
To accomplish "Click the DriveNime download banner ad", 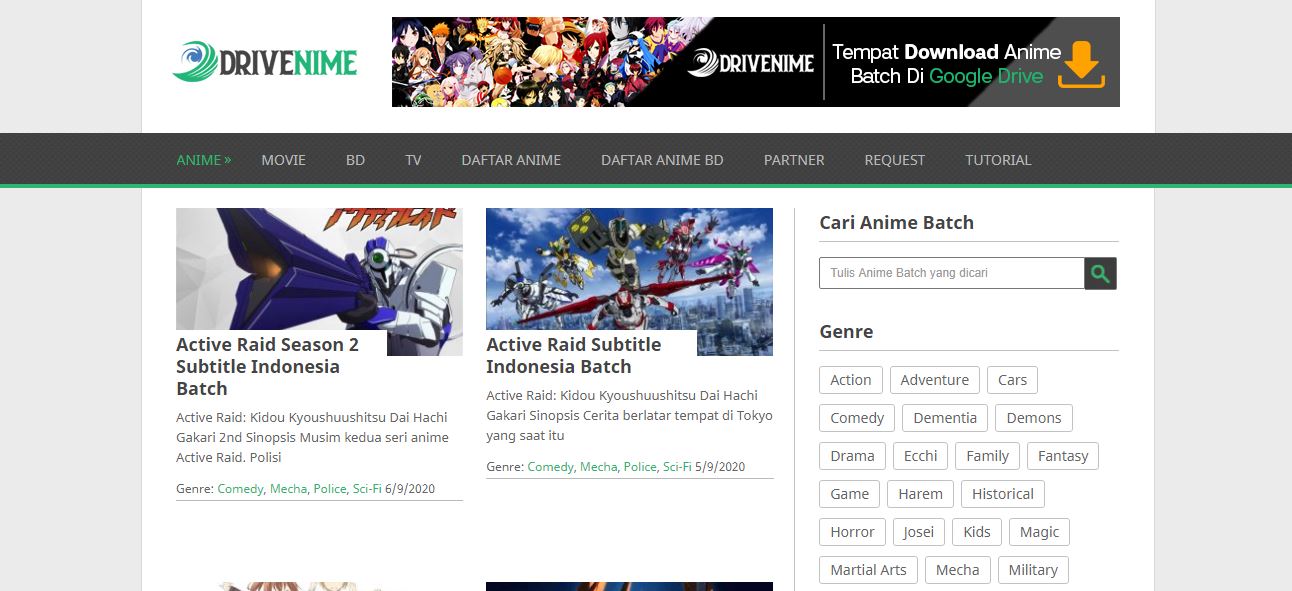I will (x=755, y=62).
